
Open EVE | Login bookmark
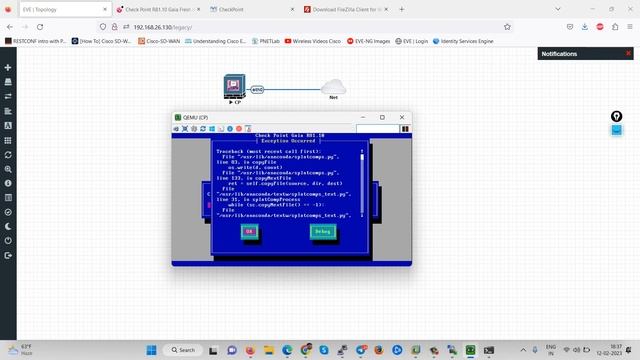point(411,41)
